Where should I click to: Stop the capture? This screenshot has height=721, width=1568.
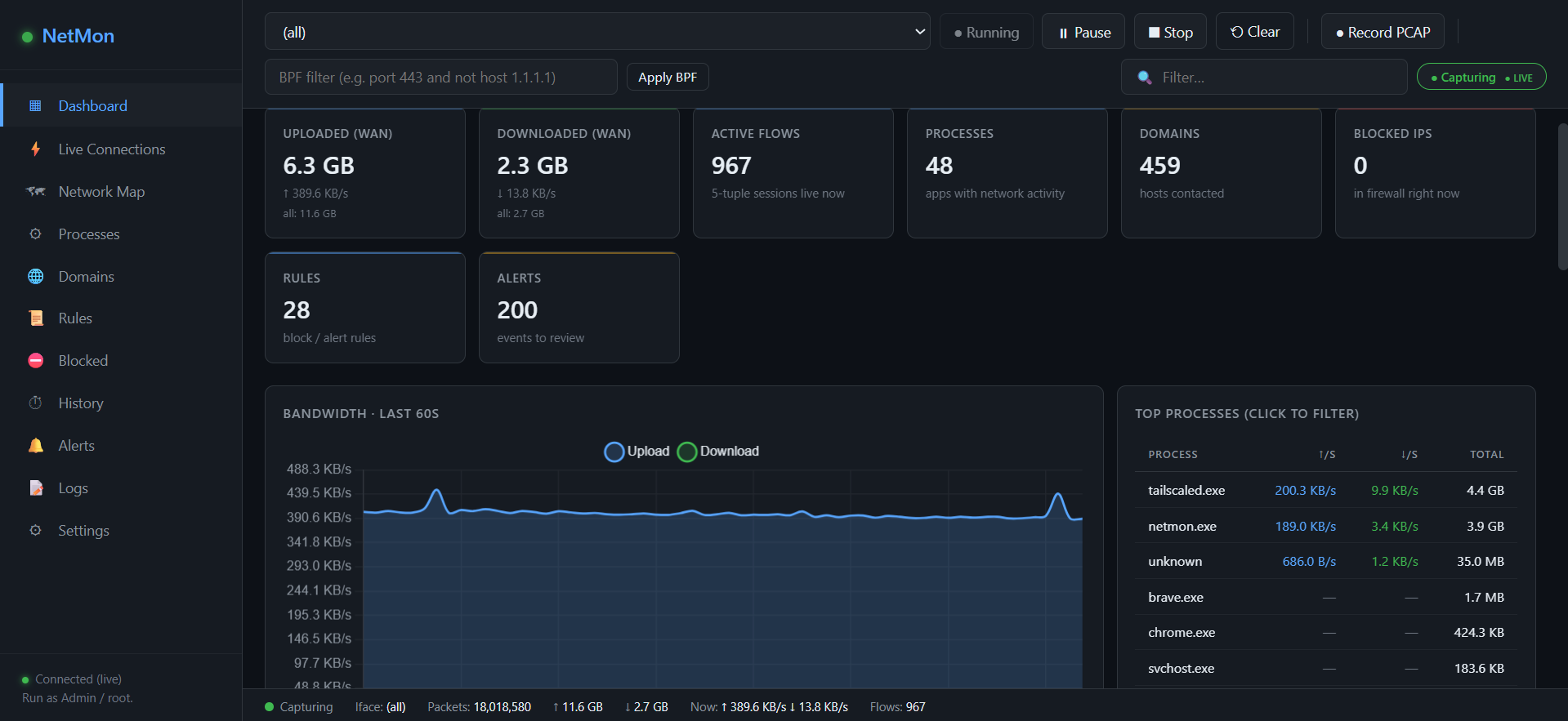pyautogui.click(x=1170, y=32)
